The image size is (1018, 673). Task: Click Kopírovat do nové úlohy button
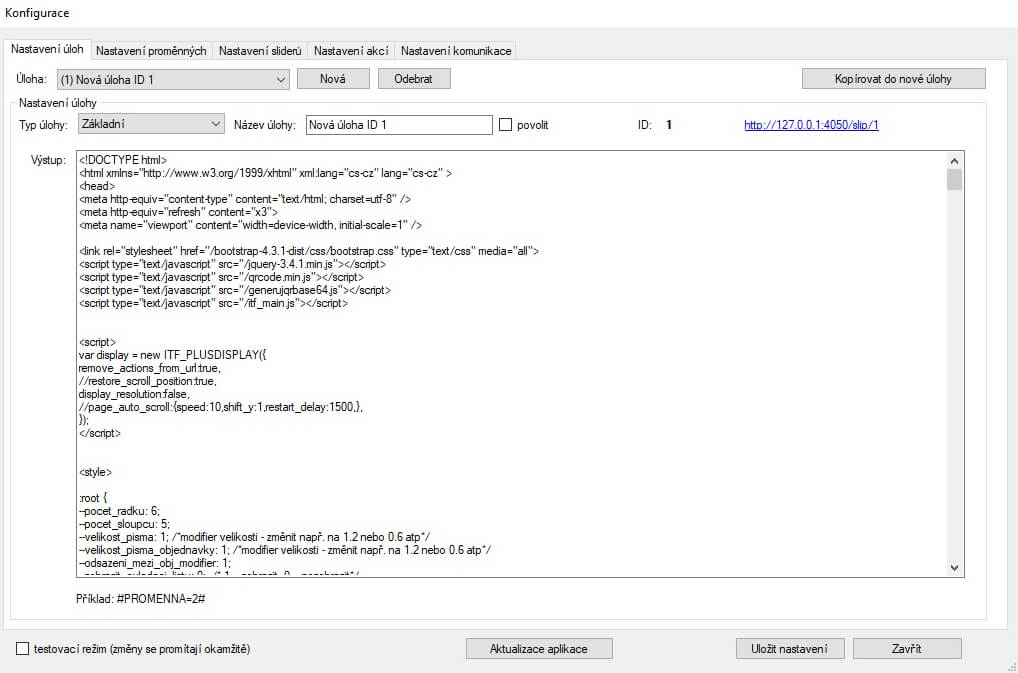(893, 79)
